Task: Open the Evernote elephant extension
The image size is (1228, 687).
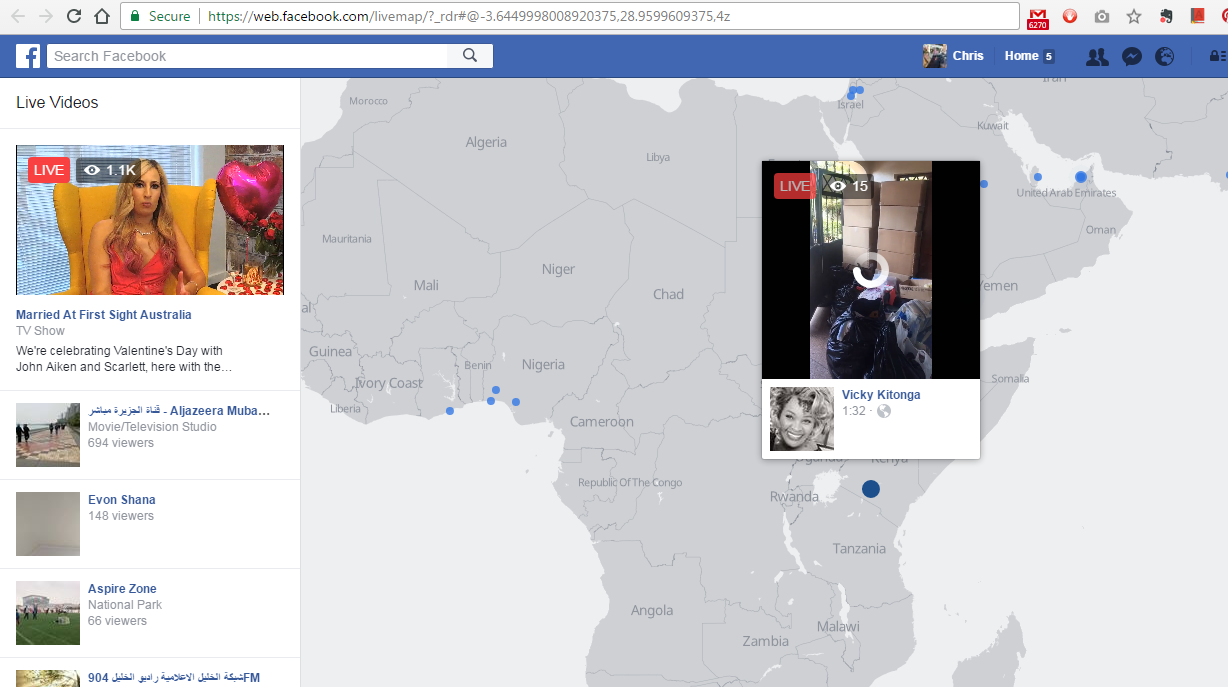Action: click(1166, 16)
